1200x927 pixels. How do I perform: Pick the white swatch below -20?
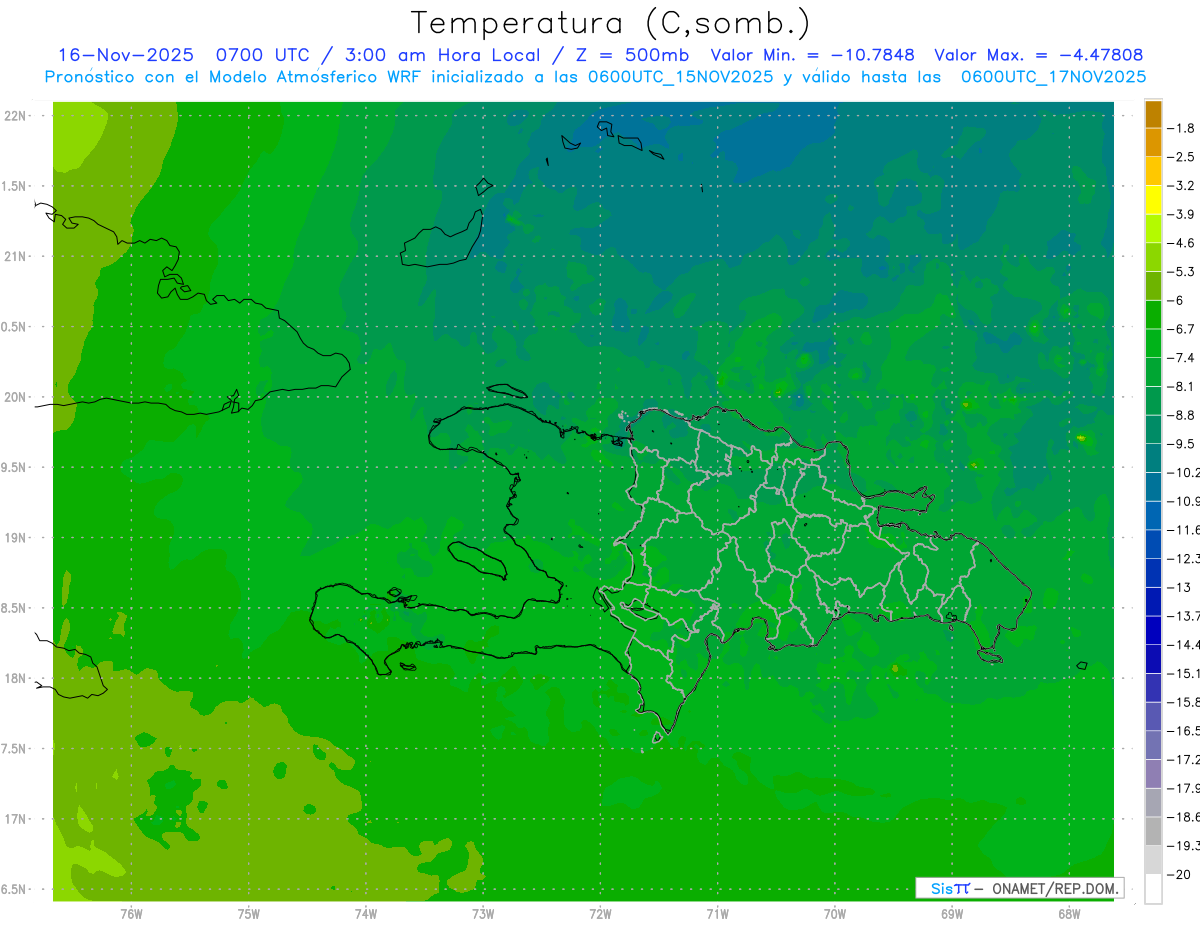[1153, 889]
